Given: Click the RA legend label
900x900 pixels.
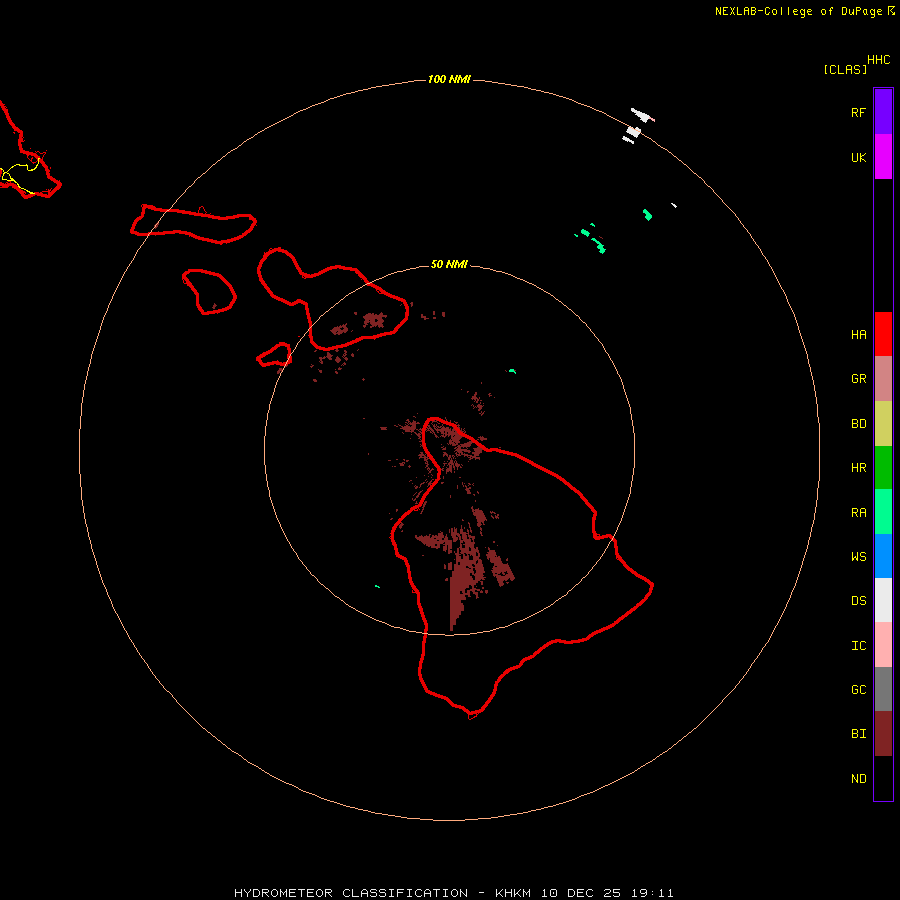Looking at the screenshot, I should [858, 513].
